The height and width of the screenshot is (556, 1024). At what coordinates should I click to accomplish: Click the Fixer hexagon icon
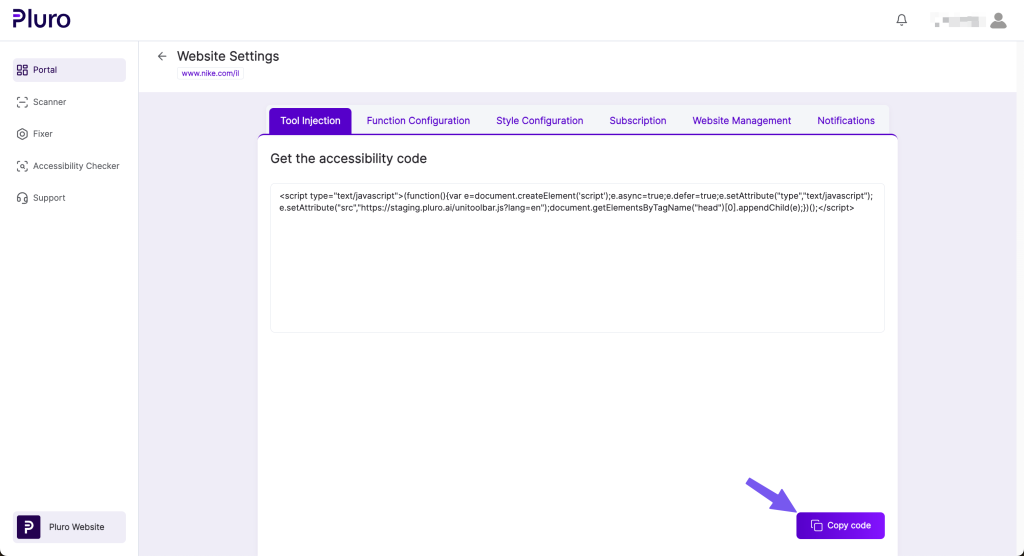click(23, 134)
